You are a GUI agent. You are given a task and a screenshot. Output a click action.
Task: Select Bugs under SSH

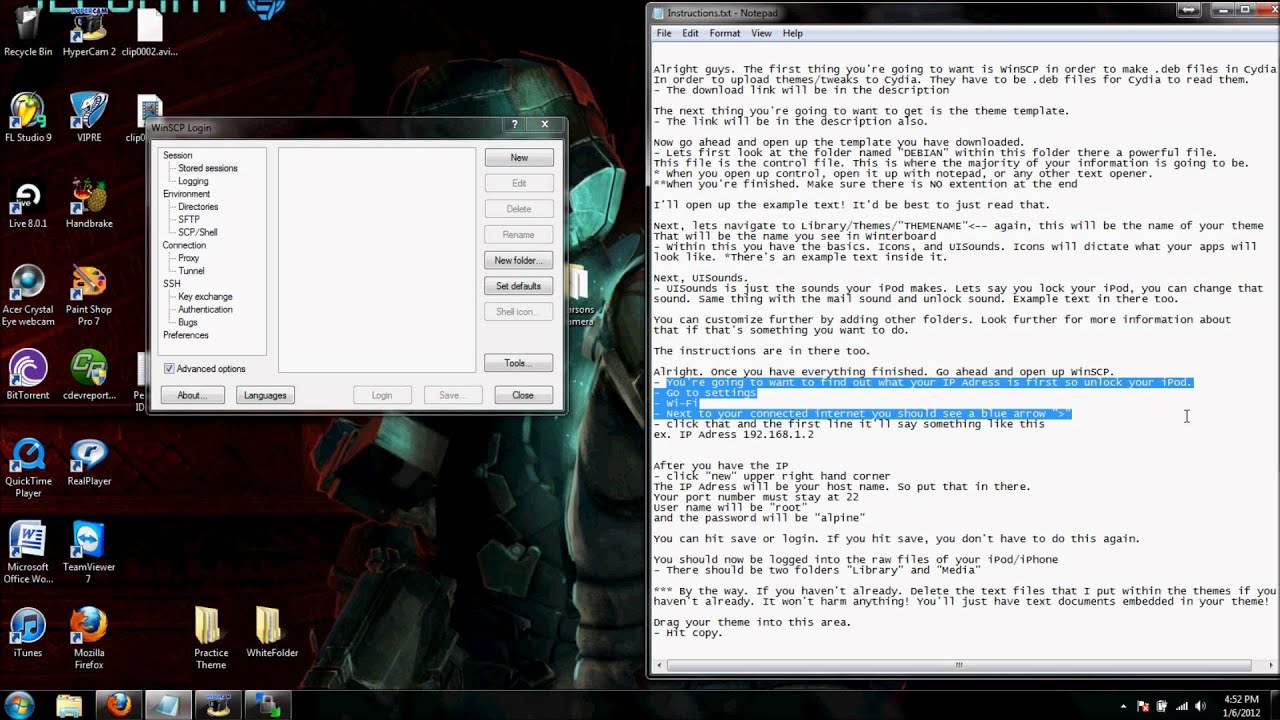pyautogui.click(x=188, y=322)
